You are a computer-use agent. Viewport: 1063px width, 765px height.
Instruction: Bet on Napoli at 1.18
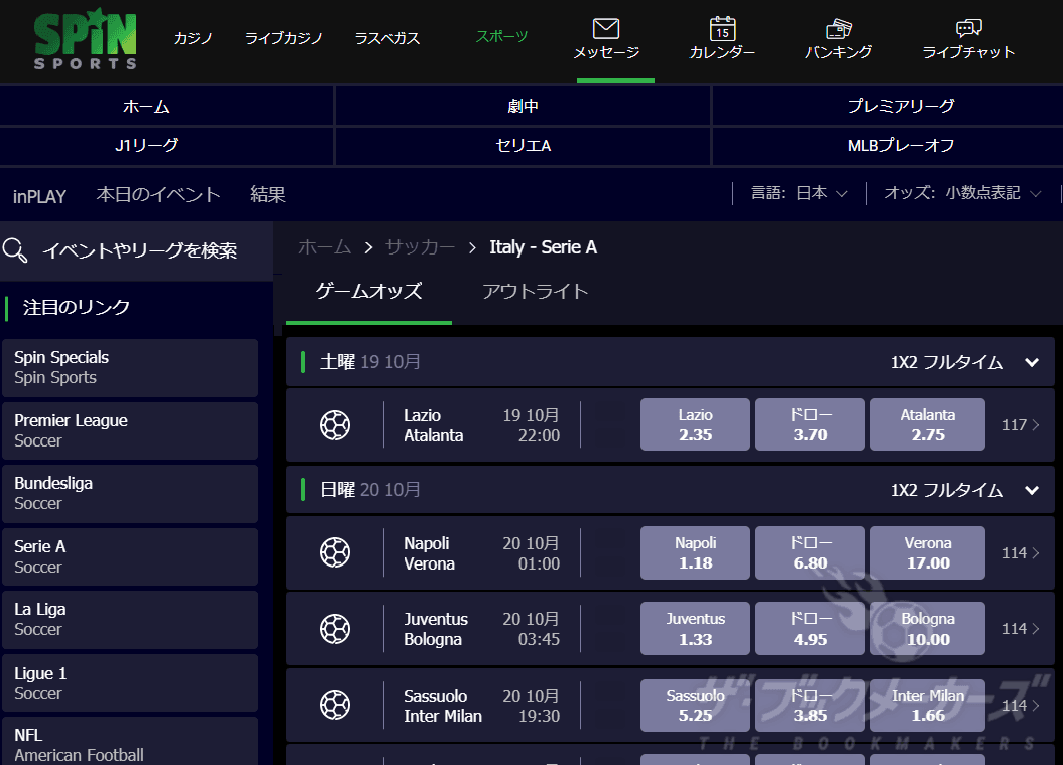pyautogui.click(x=695, y=553)
